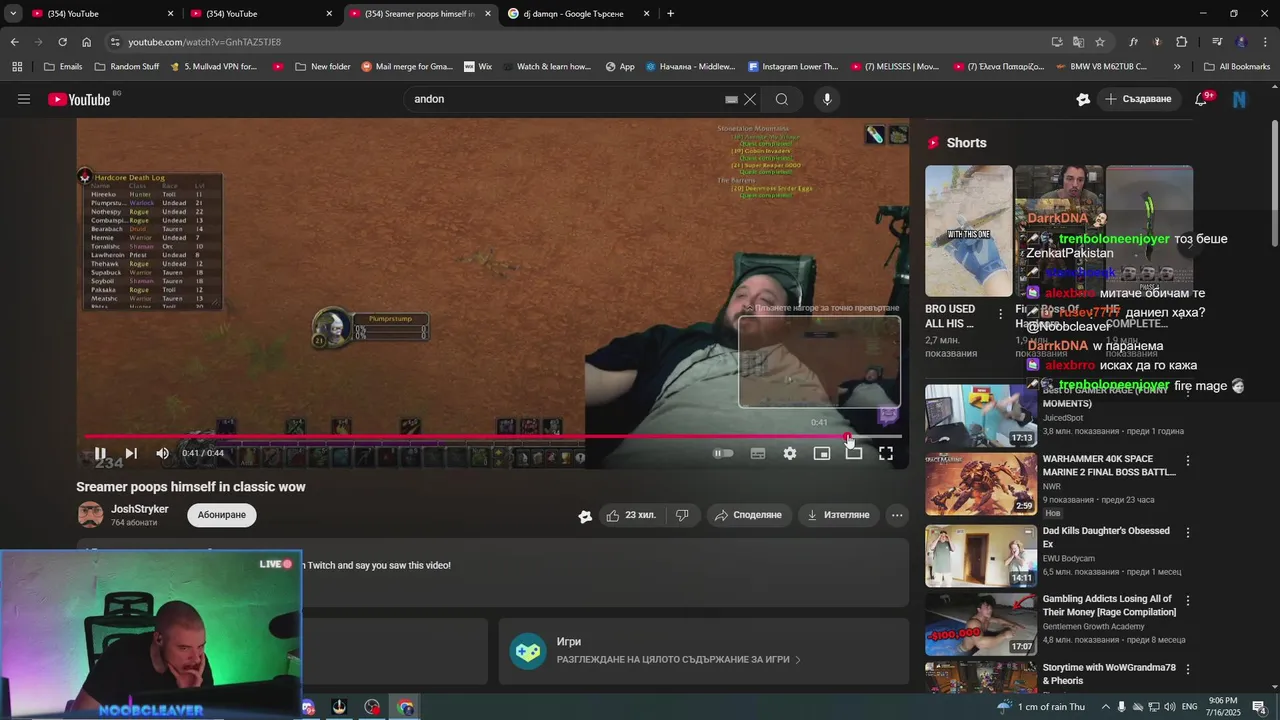This screenshot has height=720, width=1280.
Task: Switch to the first (354) YouTube tab
Action: pos(100,14)
